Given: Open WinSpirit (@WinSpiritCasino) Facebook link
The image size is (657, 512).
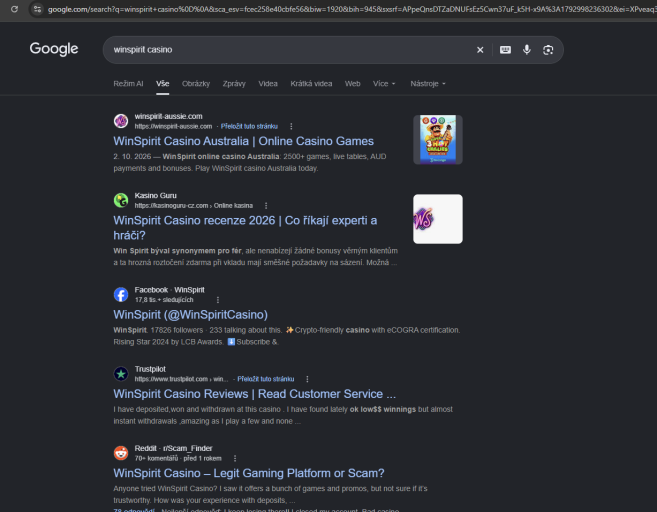Looking at the screenshot, I should point(190,314).
